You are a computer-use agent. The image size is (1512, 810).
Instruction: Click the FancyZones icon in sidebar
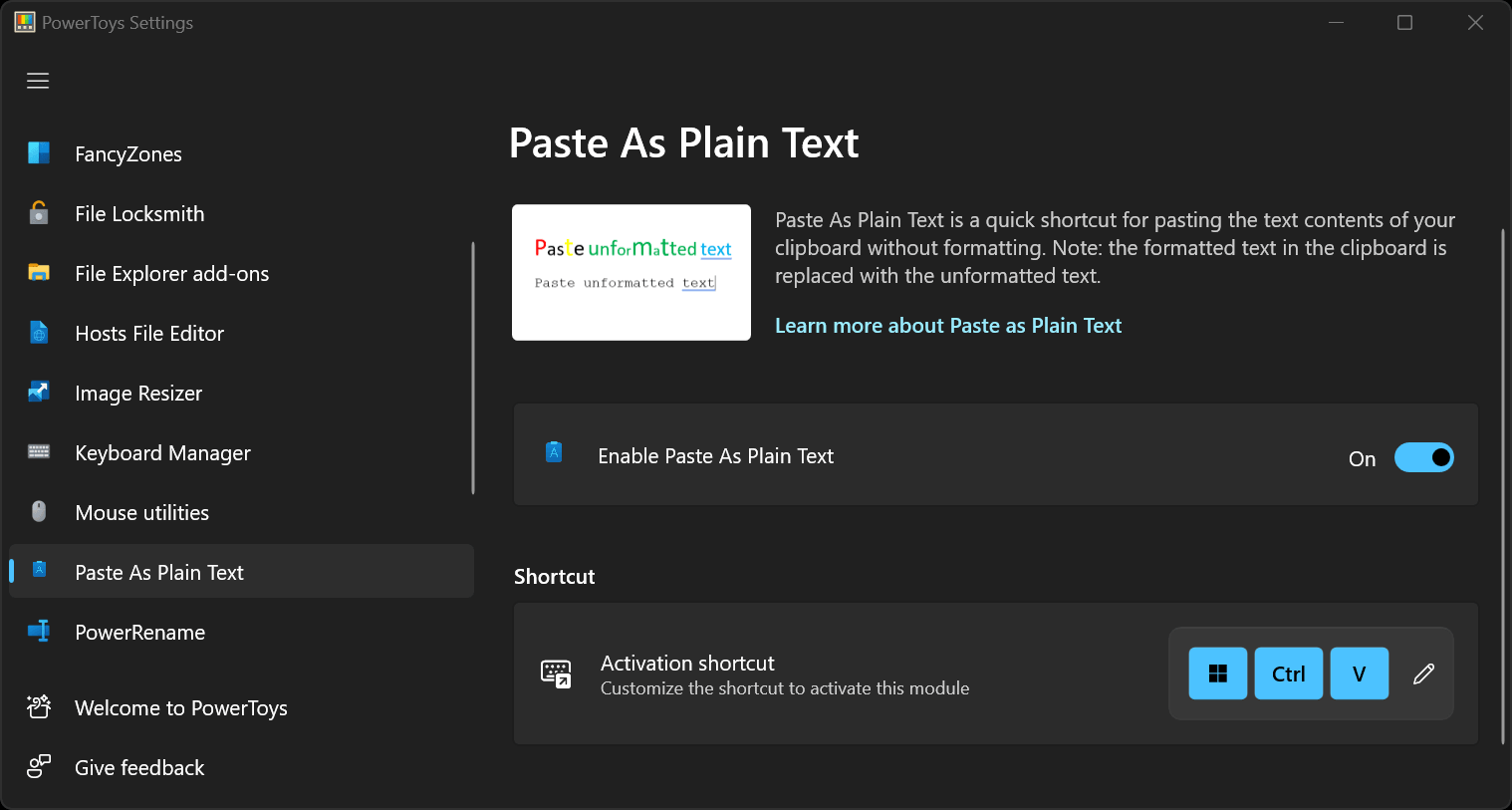click(39, 153)
